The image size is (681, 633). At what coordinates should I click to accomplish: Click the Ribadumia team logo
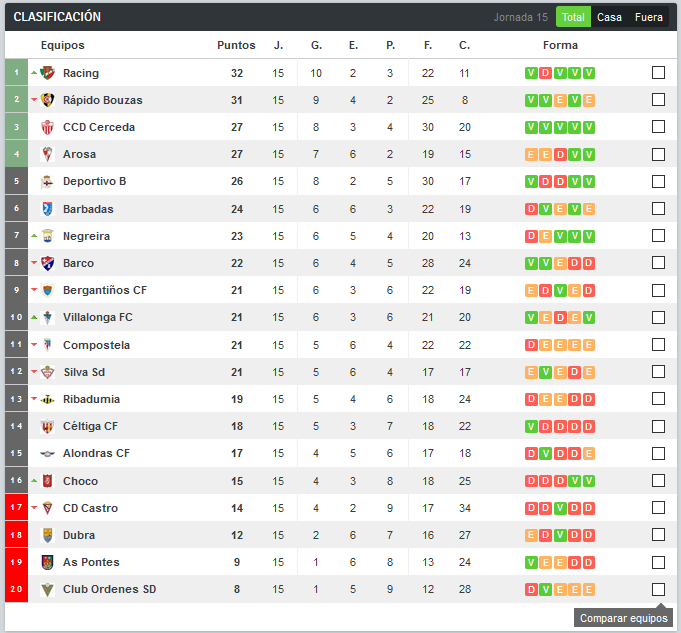pos(47,399)
